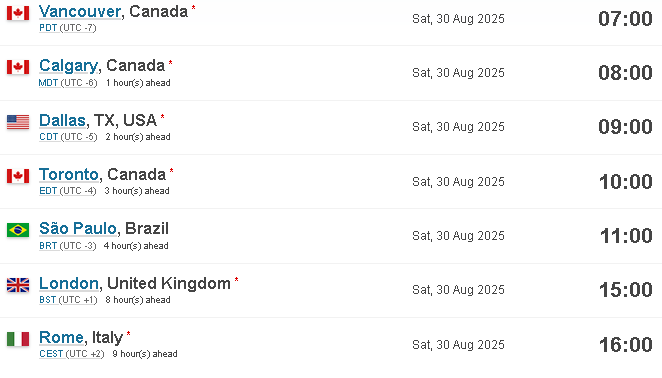Image resolution: width=662 pixels, height=378 pixels.
Task: Click the Italy flag beside Rome
Action: [18, 339]
